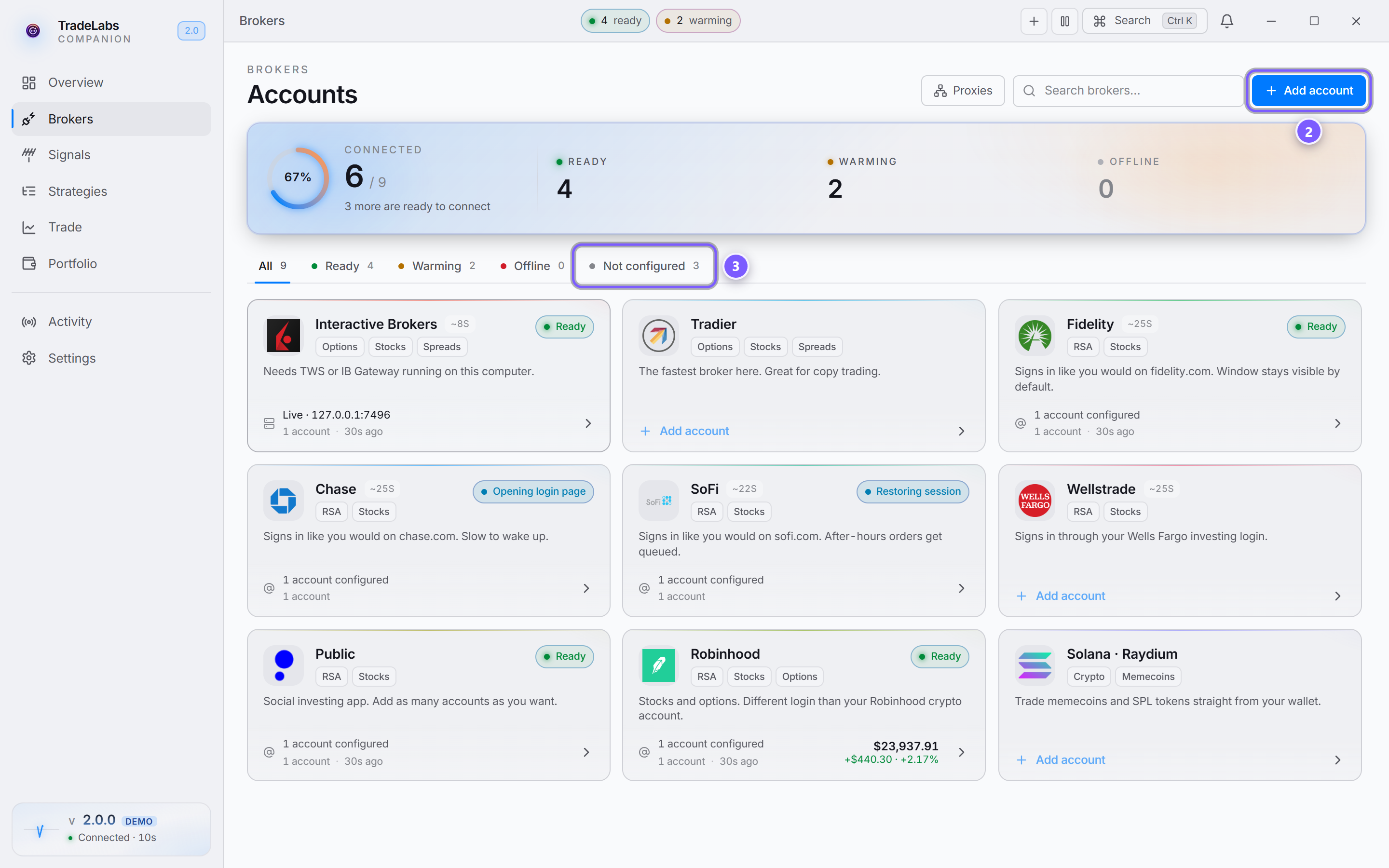Click the Memecoins tag on Solana Raydium
This screenshot has height=868, width=1389.
1148,677
